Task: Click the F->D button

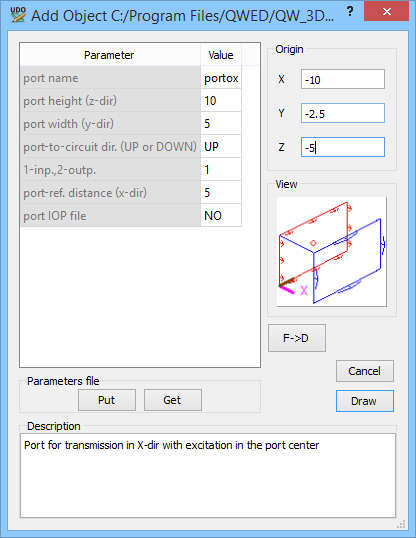Action: [297, 338]
